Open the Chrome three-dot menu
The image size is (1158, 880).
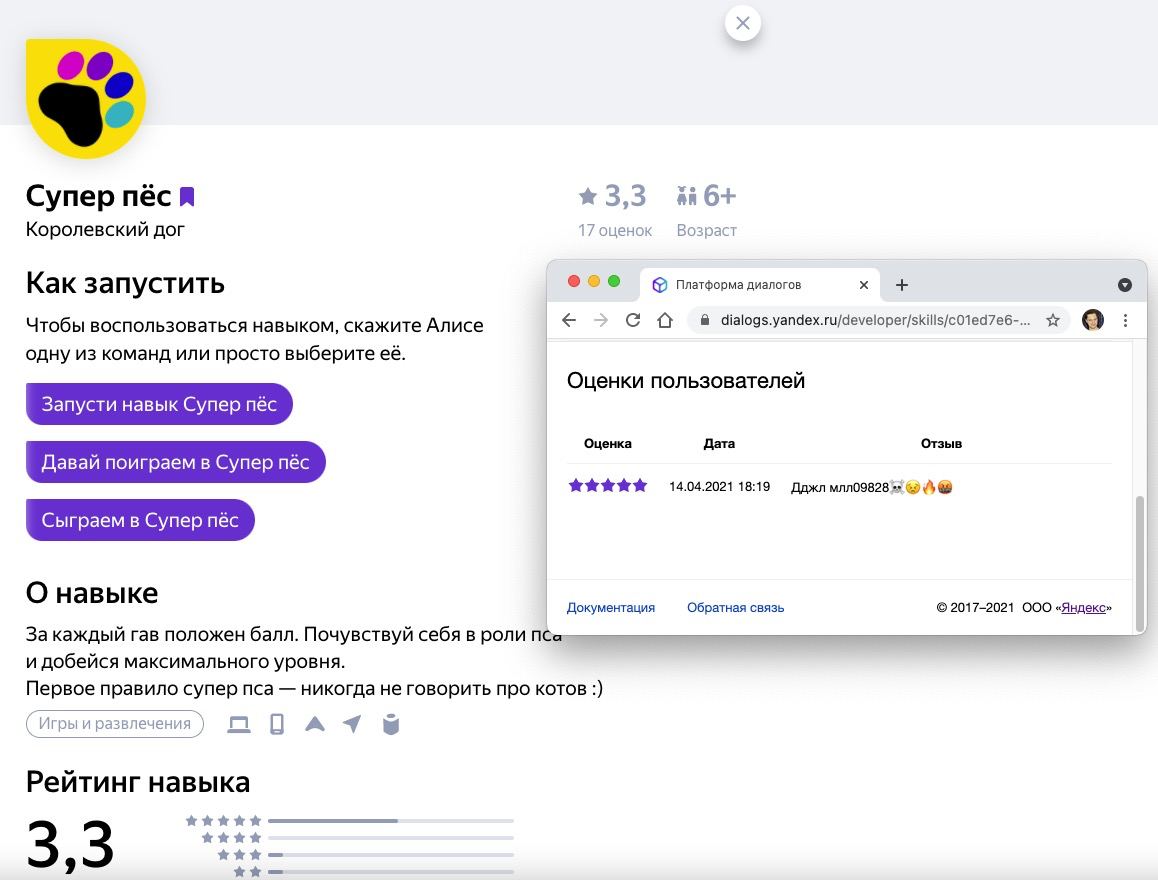click(x=1126, y=320)
